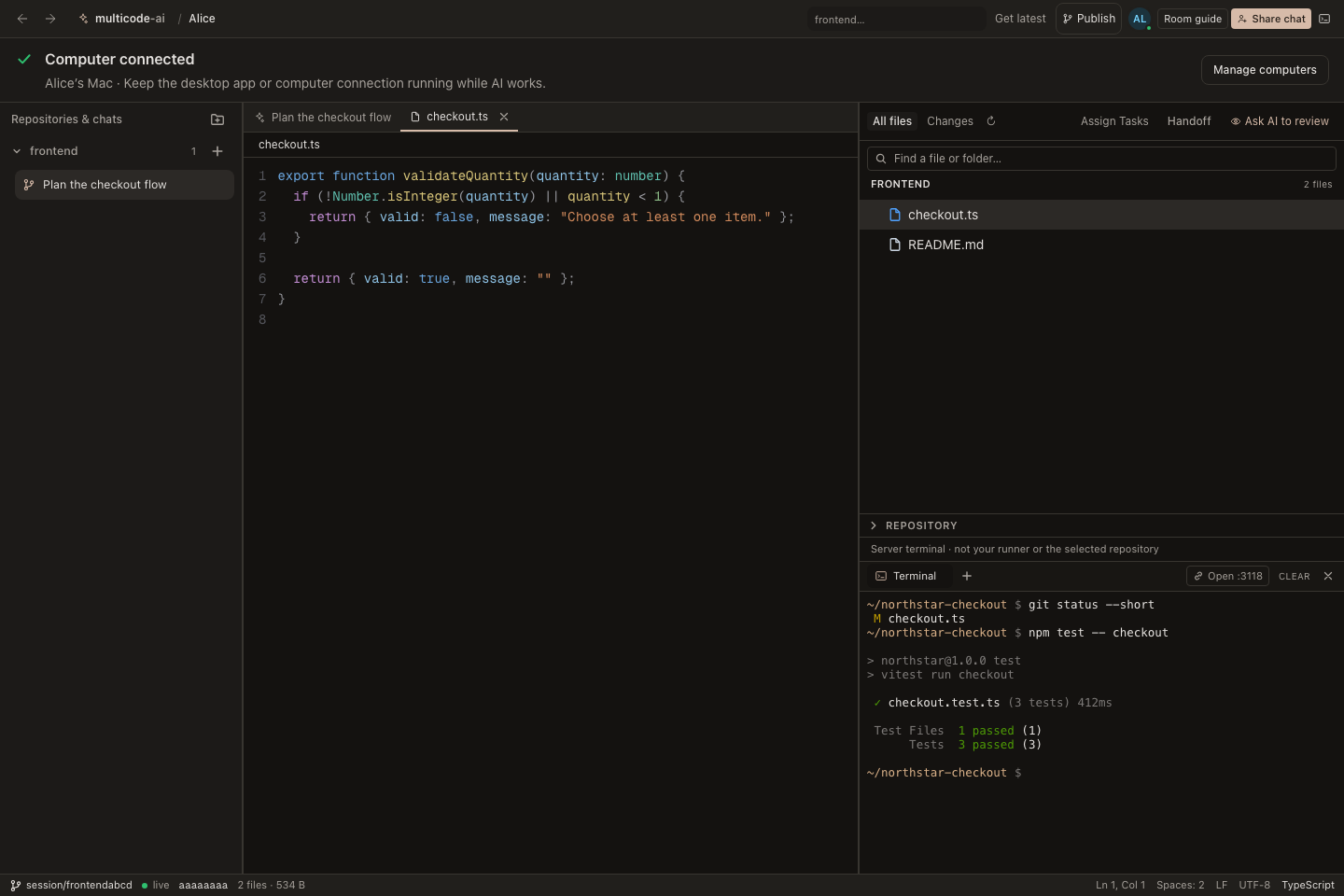1344x896 pixels.
Task: Focus the Find a file or folder field
Action: click(x=1101, y=159)
